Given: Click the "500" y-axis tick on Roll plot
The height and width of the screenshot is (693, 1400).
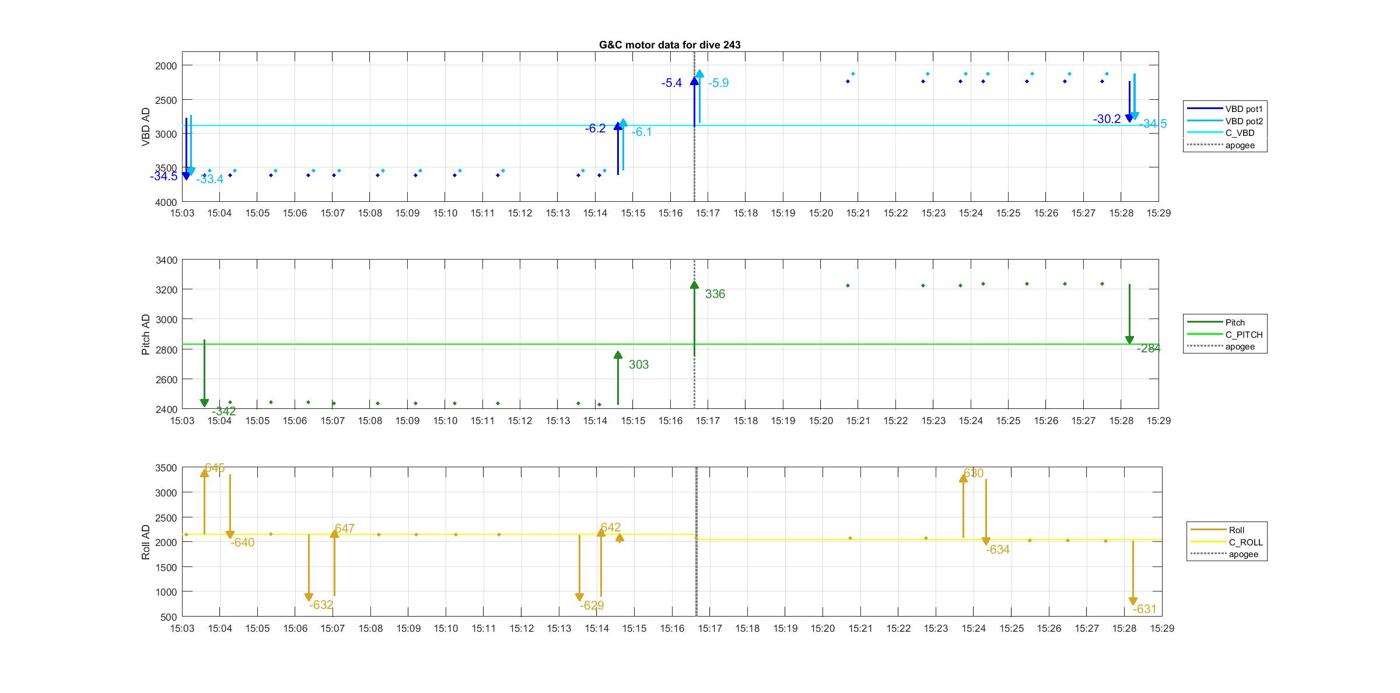Looking at the screenshot, I should (168, 617).
